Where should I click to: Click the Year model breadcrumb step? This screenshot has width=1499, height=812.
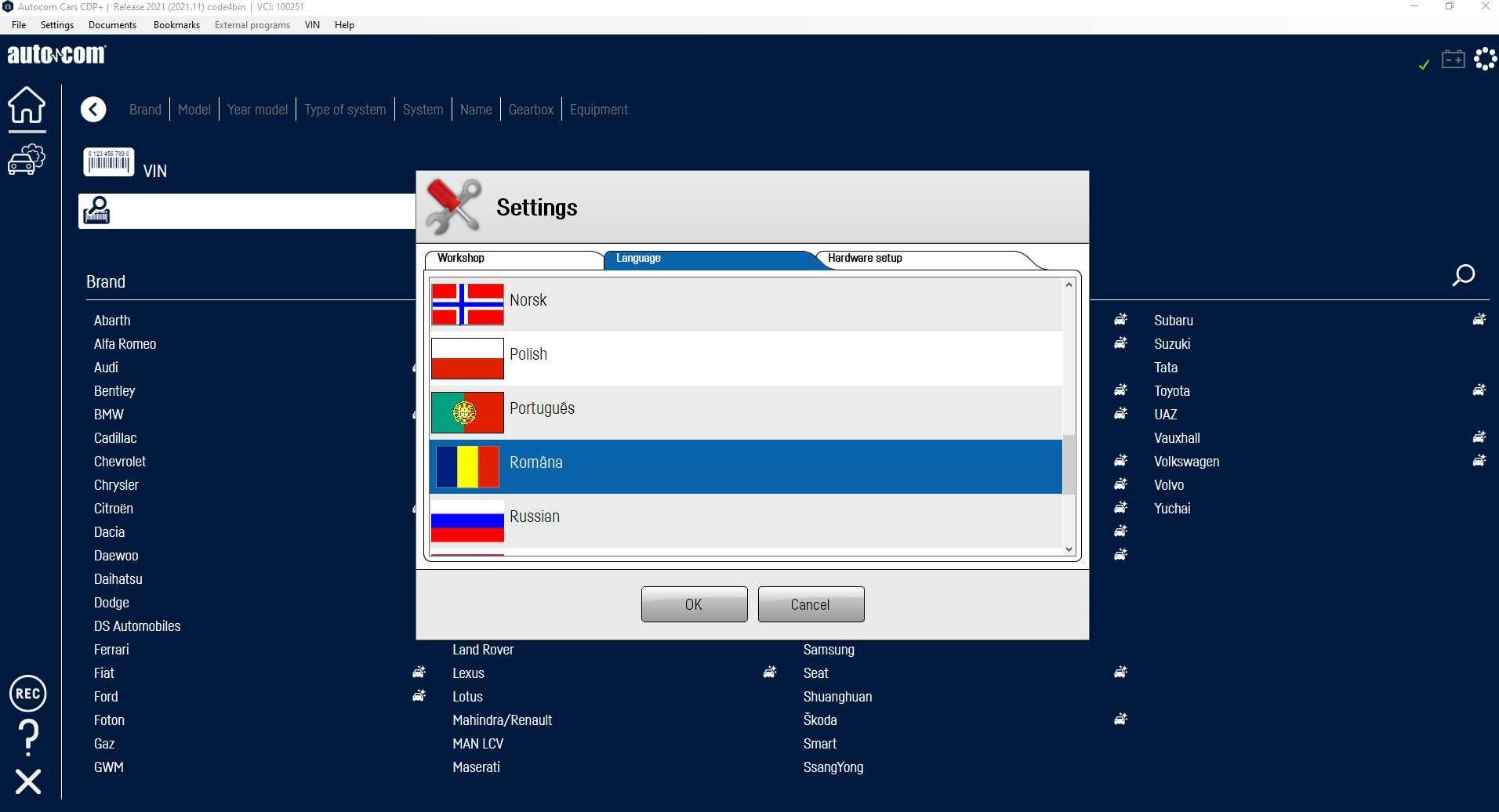(x=257, y=110)
